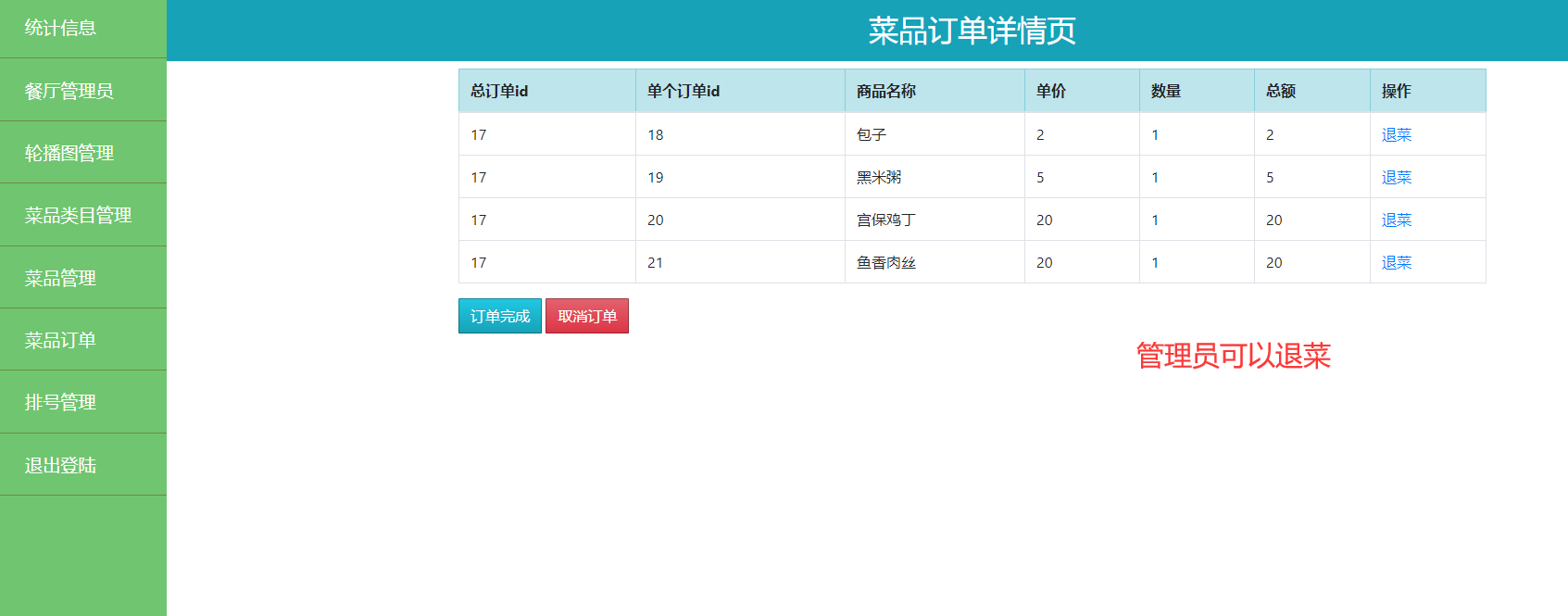The image size is (1568, 616).
Task: Click the 总额 column header
Action: 1312,91
